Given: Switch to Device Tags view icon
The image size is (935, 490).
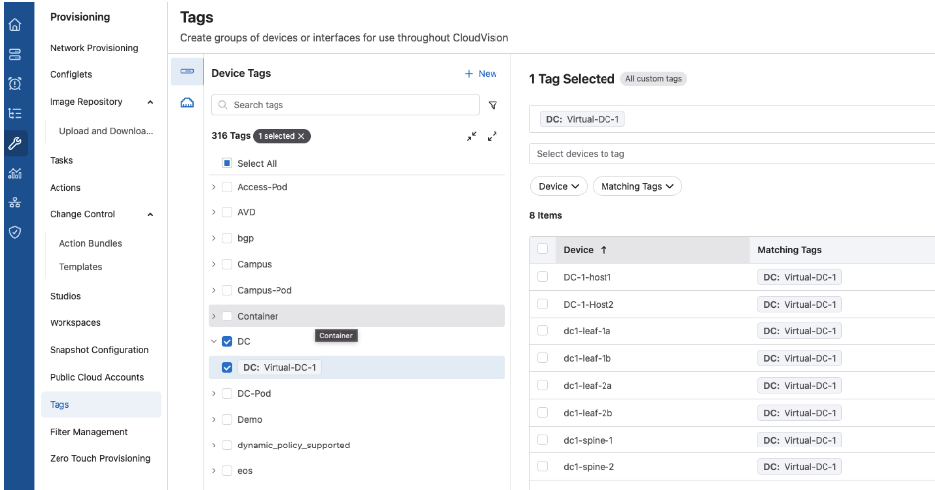Looking at the screenshot, I should [187, 72].
